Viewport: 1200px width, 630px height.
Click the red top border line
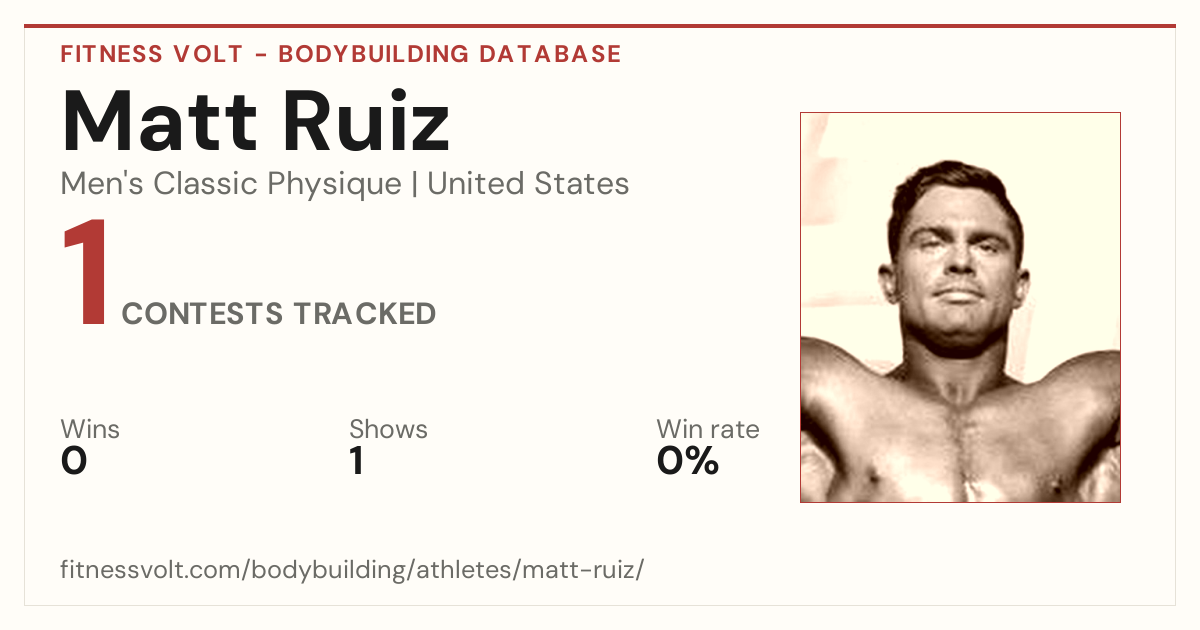(x=600, y=26)
